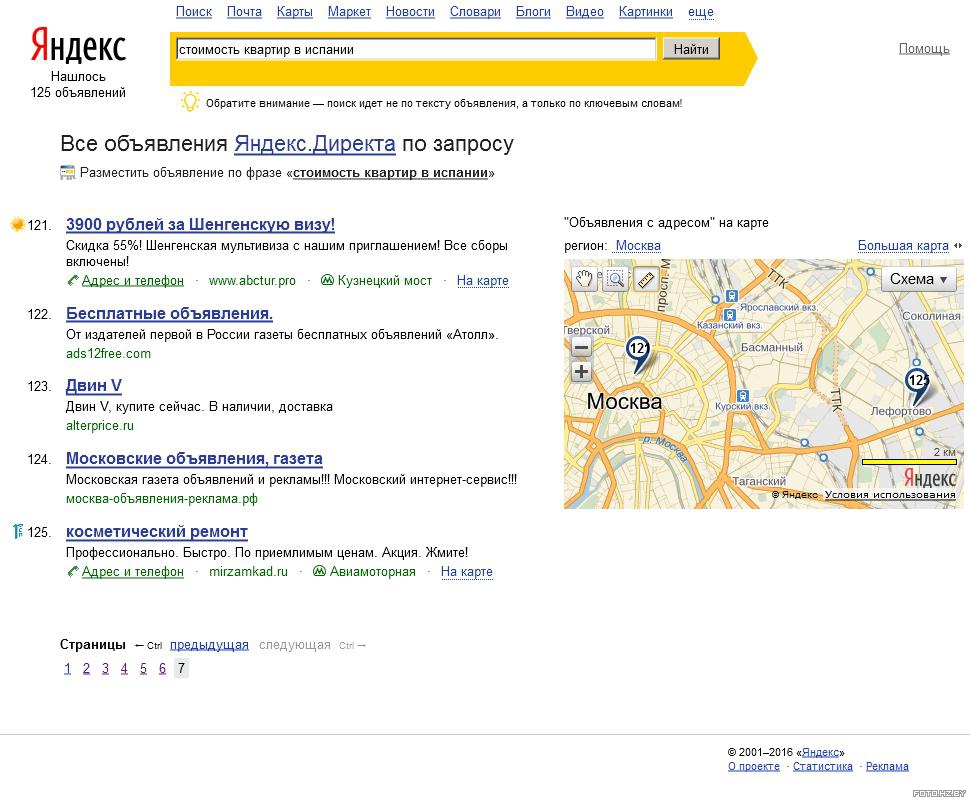
Task: Click the Ярославский вокзал station icon on map
Action: coord(732,296)
